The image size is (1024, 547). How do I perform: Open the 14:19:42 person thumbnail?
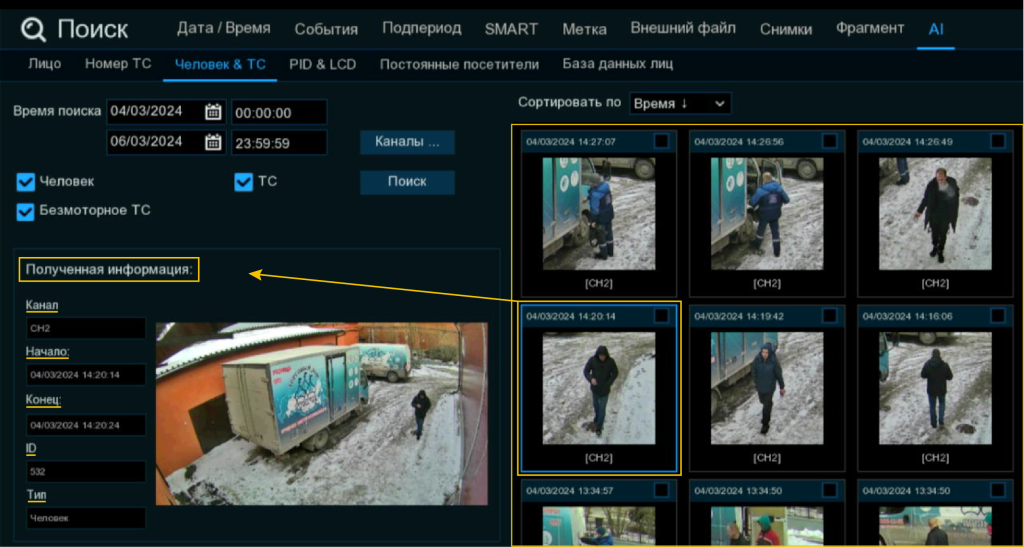(767, 388)
